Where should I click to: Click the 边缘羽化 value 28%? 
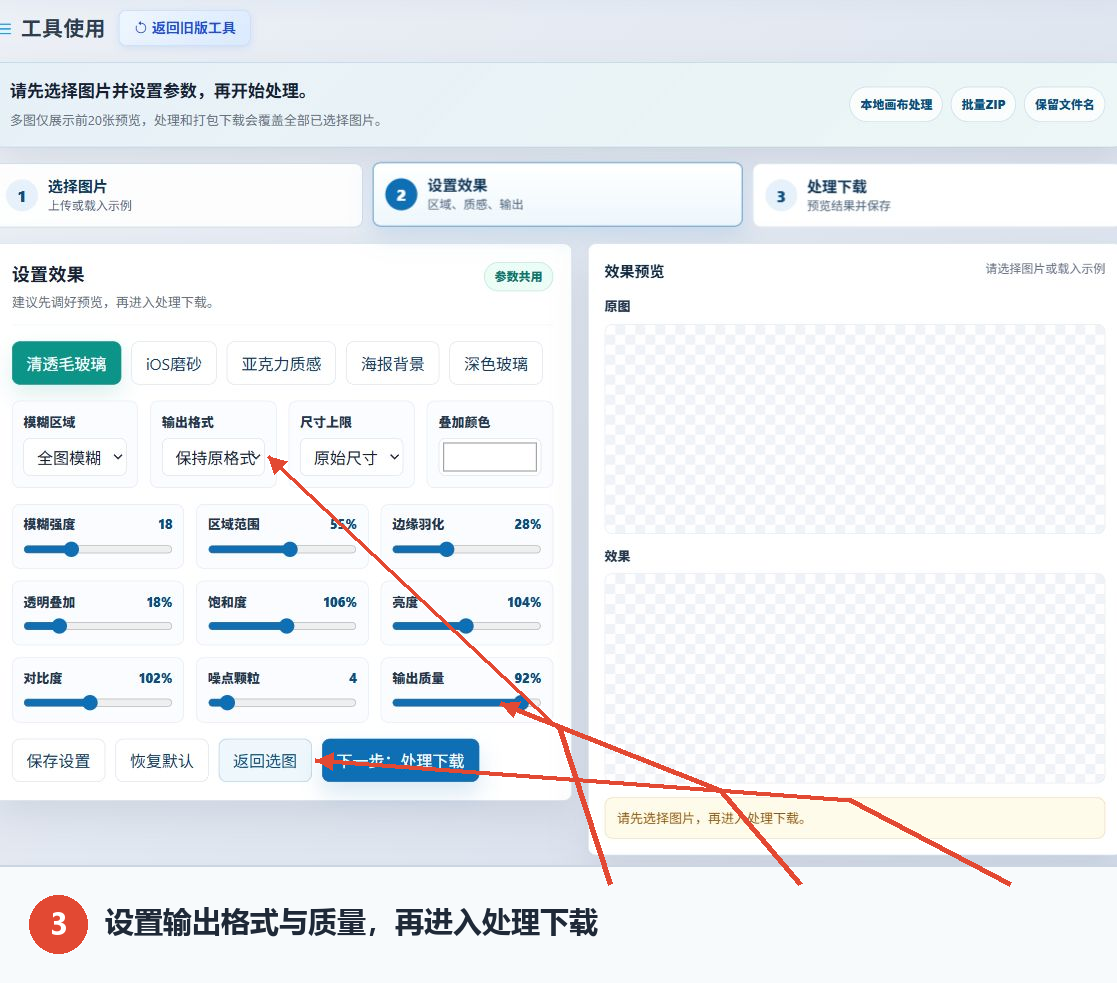point(528,524)
